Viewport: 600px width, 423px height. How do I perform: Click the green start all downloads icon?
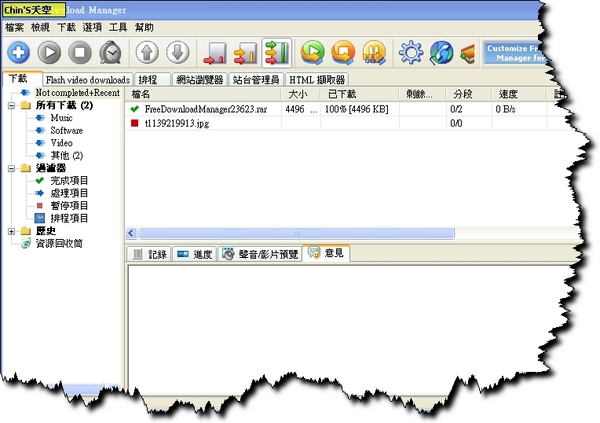(313, 52)
